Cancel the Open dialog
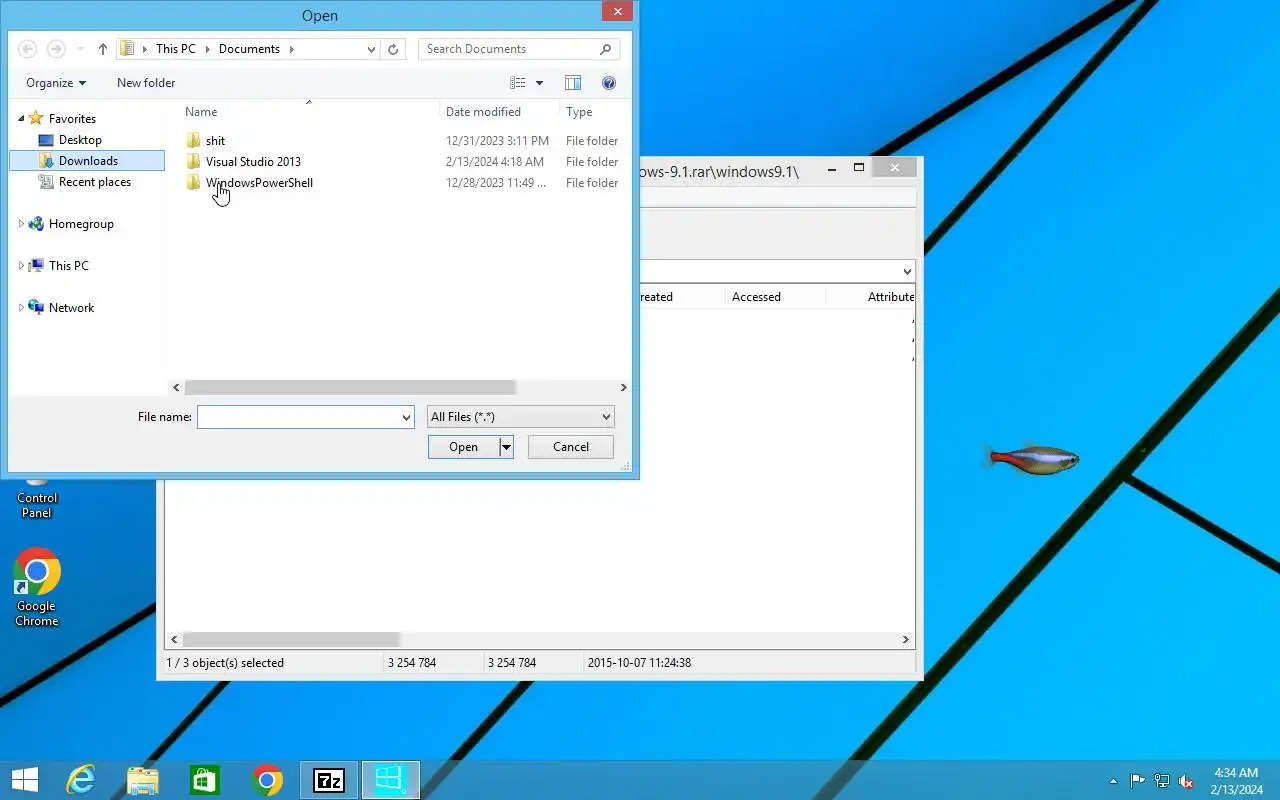This screenshot has width=1280, height=800. (x=571, y=447)
